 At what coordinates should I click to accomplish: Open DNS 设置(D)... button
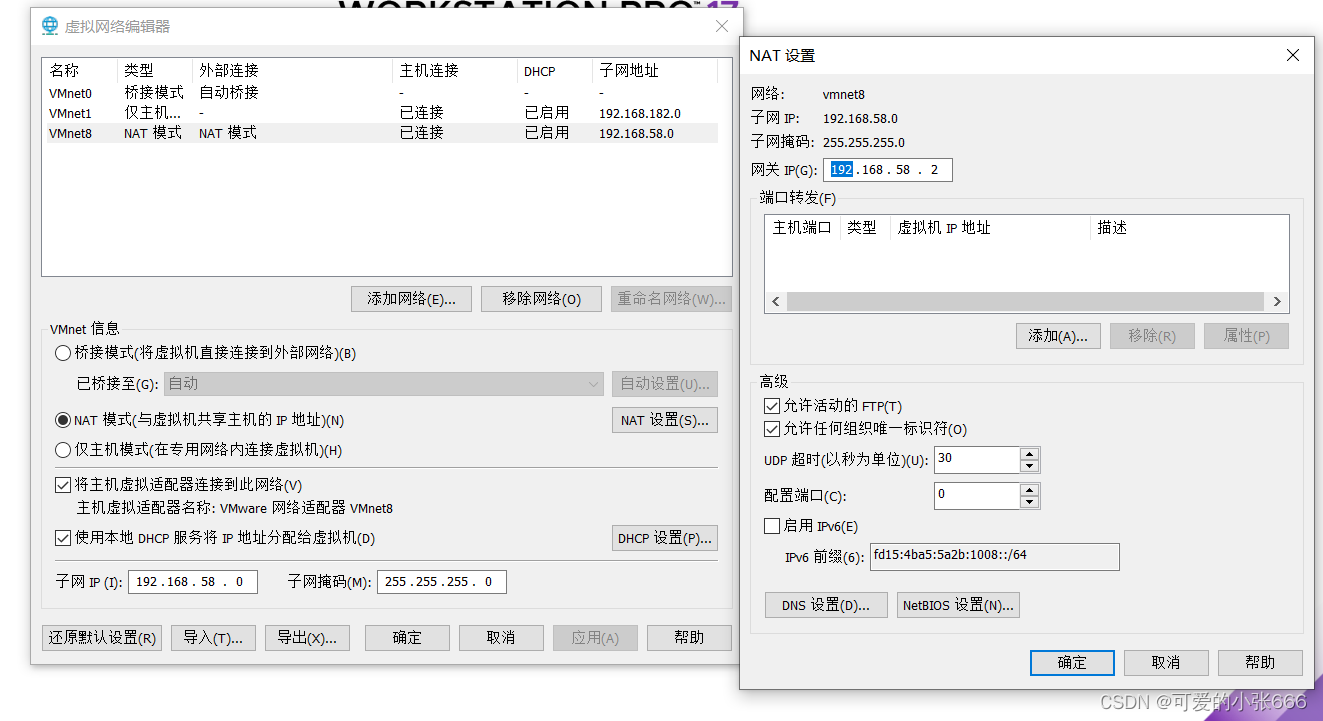click(827, 605)
